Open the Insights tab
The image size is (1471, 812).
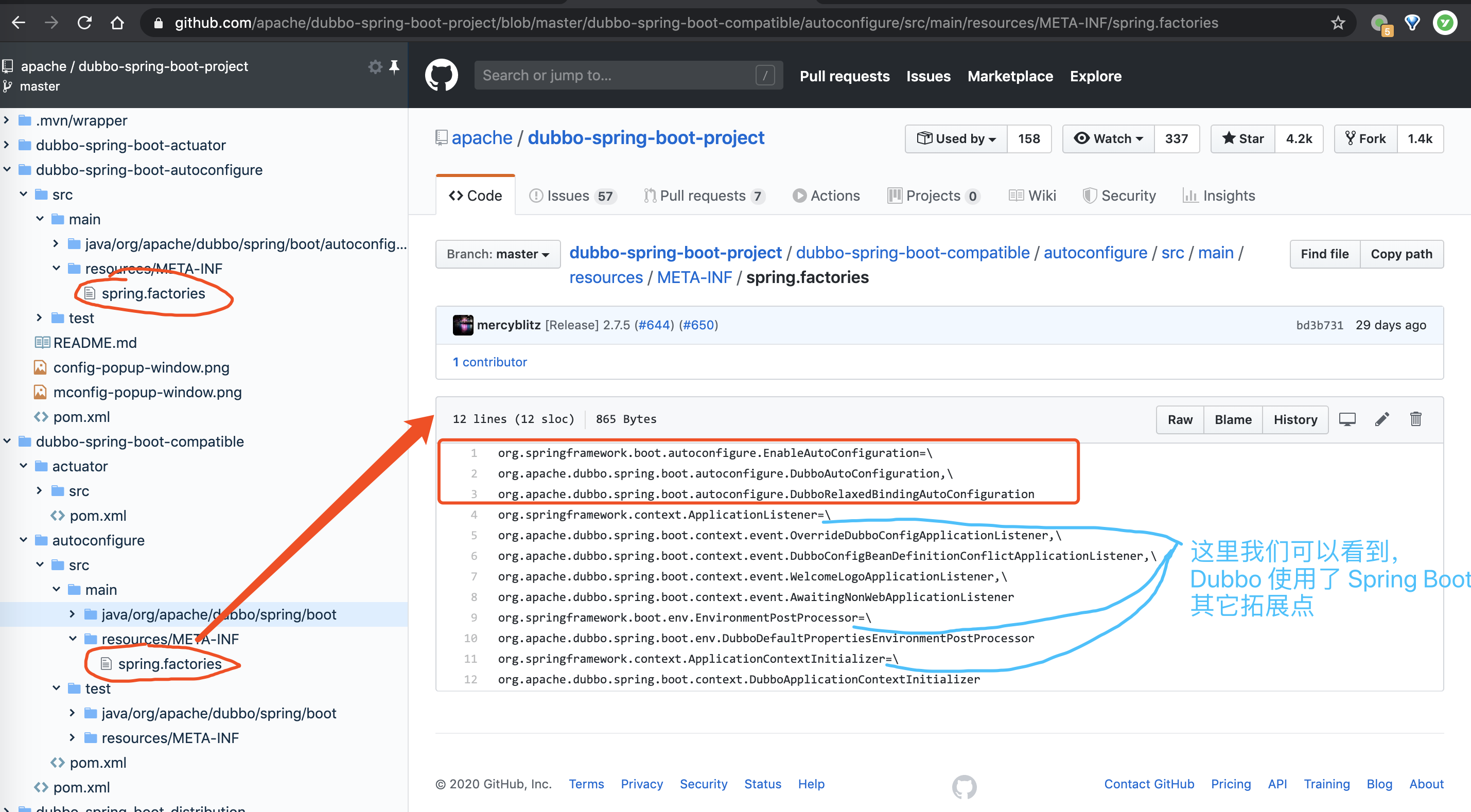tap(1219, 196)
